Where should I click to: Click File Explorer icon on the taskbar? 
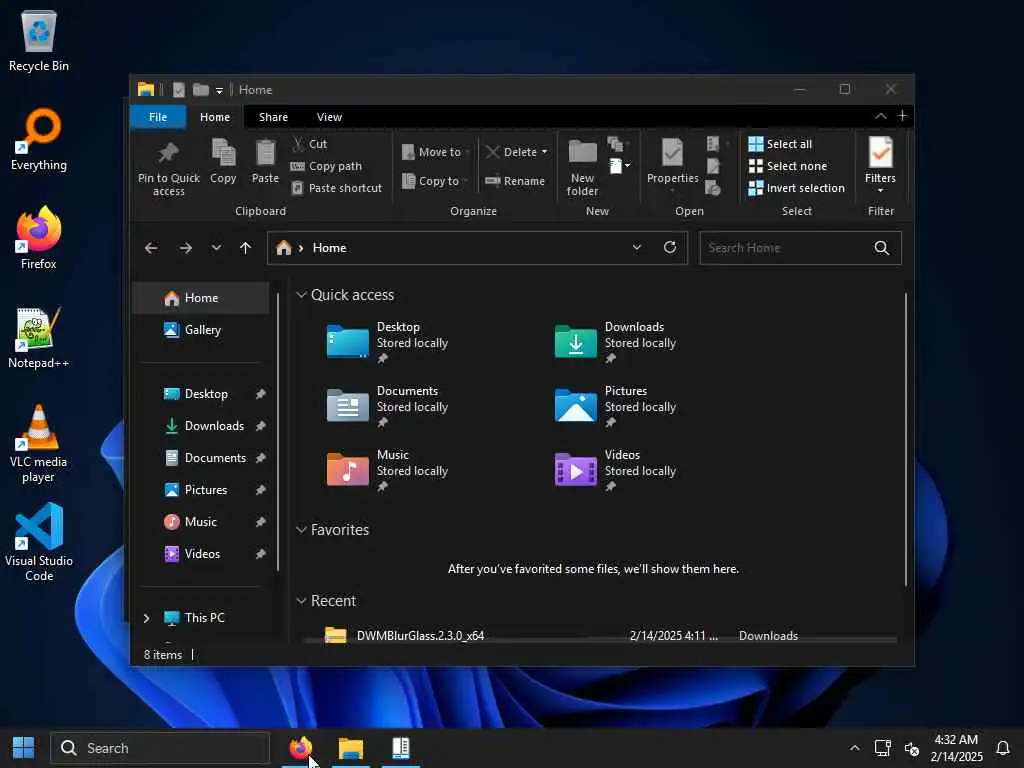coord(351,748)
